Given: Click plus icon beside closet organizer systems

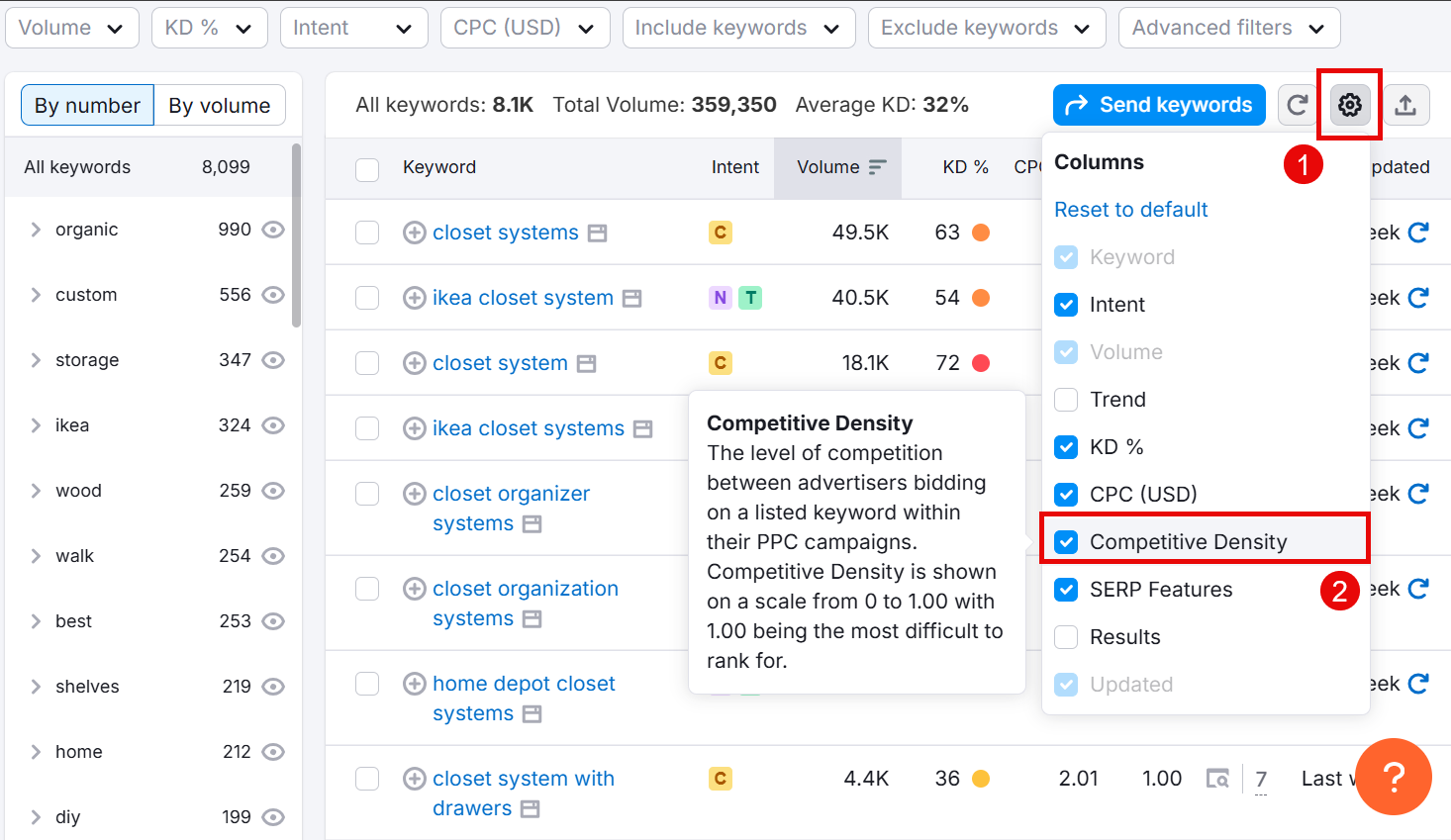Looking at the screenshot, I should click(x=415, y=494).
